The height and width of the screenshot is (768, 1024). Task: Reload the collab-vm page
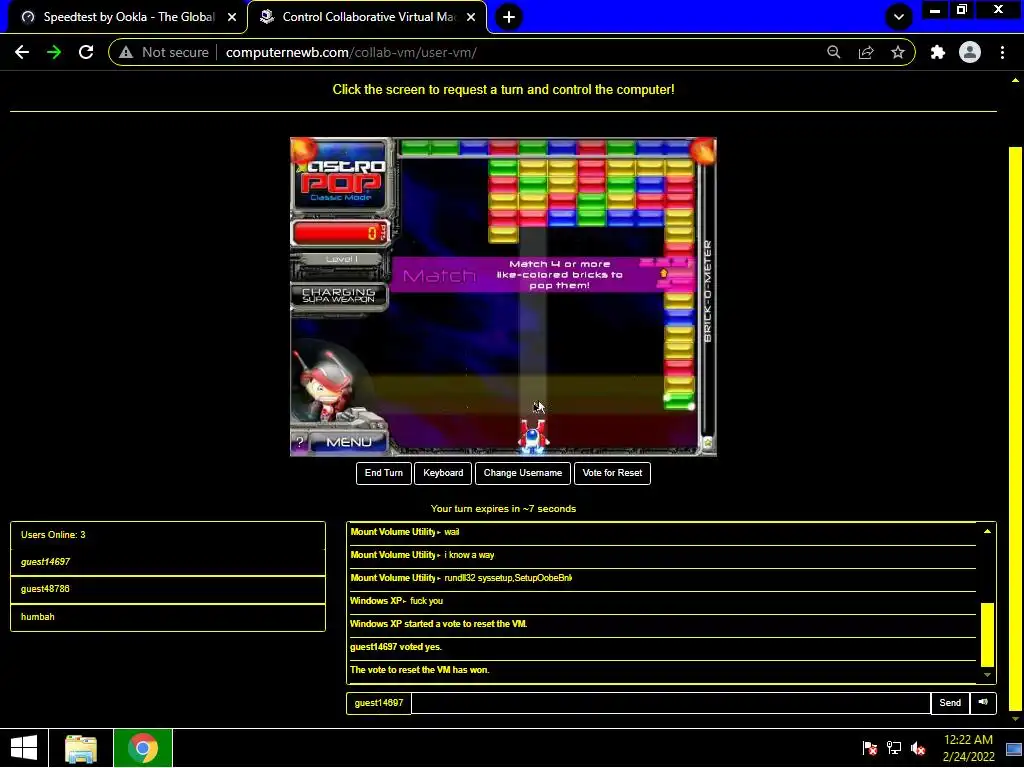[86, 52]
